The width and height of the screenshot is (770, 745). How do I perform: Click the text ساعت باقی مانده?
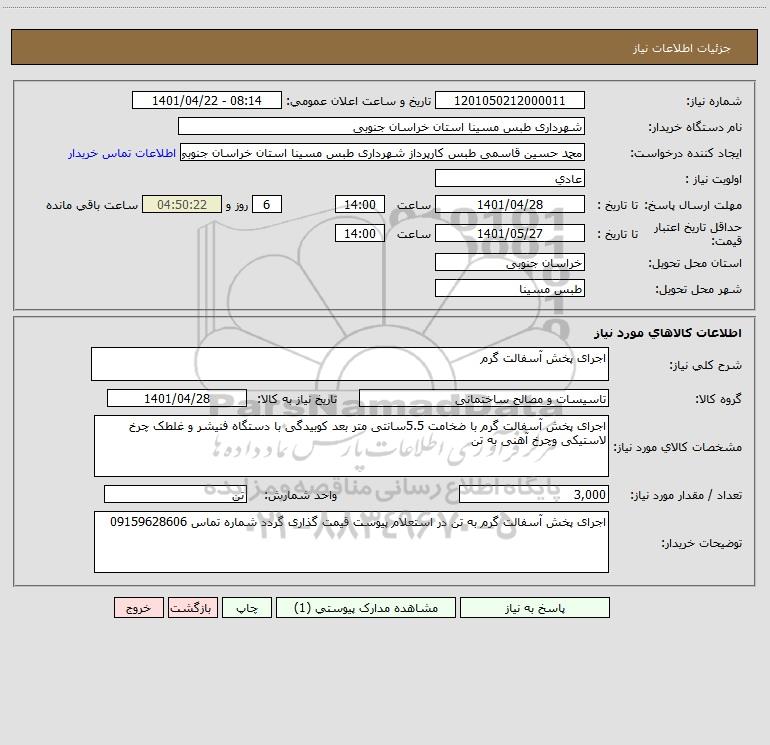point(92,205)
